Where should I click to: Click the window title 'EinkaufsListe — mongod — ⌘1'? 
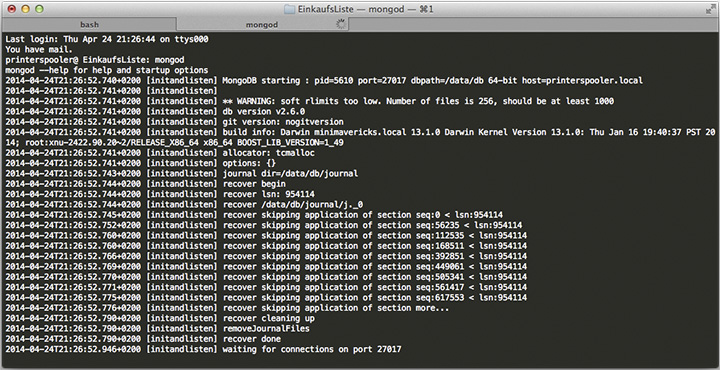pyautogui.click(x=366, y=9)
